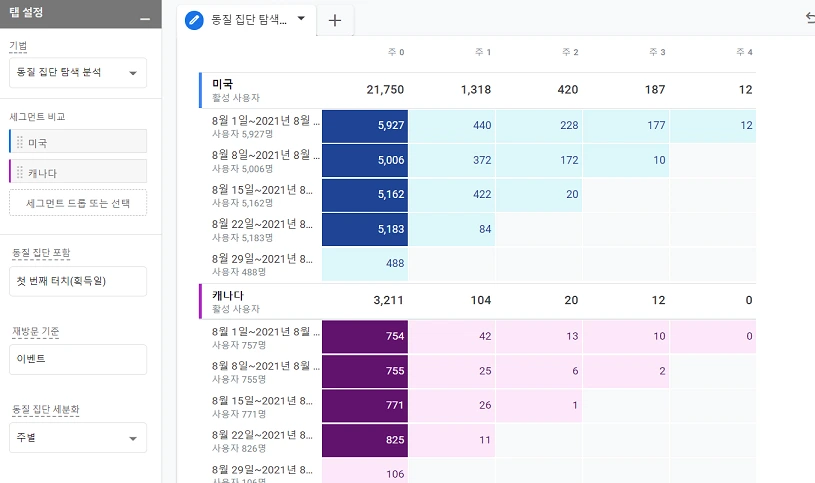Open the 기법 technique dropdown

[78, 73]
